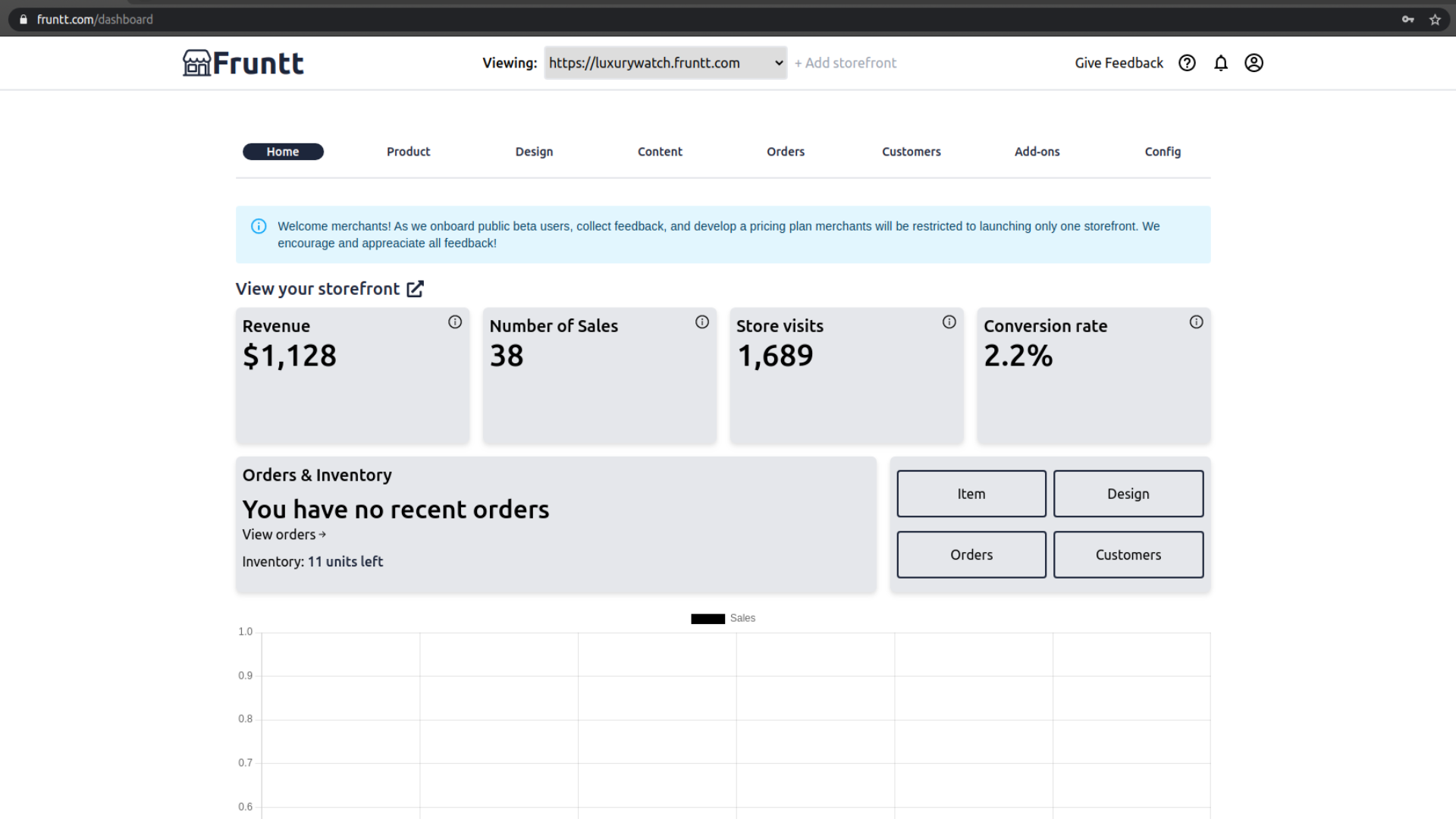1456x819 pixels.
Task: Click the Orders quick action button
Action: [x=971, y=554]
